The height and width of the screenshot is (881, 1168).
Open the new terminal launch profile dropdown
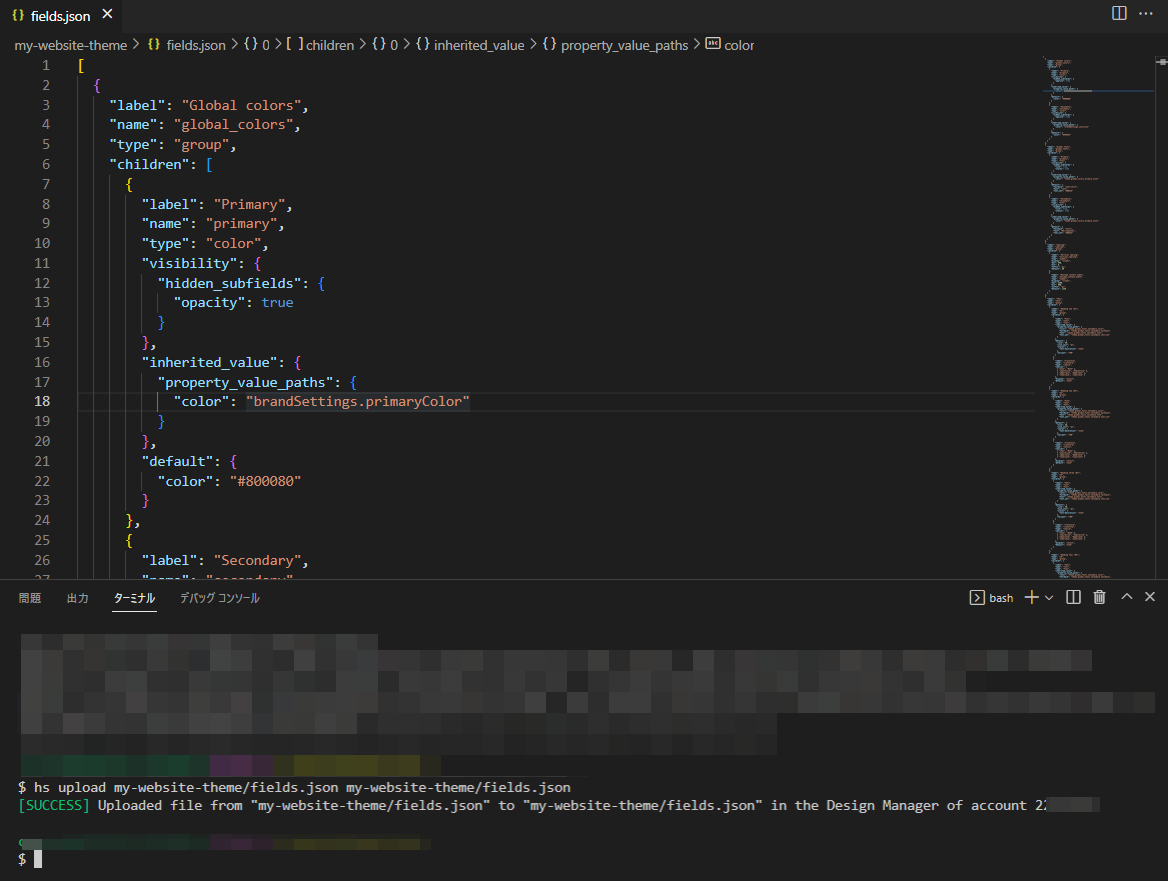click(x=1049, y=597)
